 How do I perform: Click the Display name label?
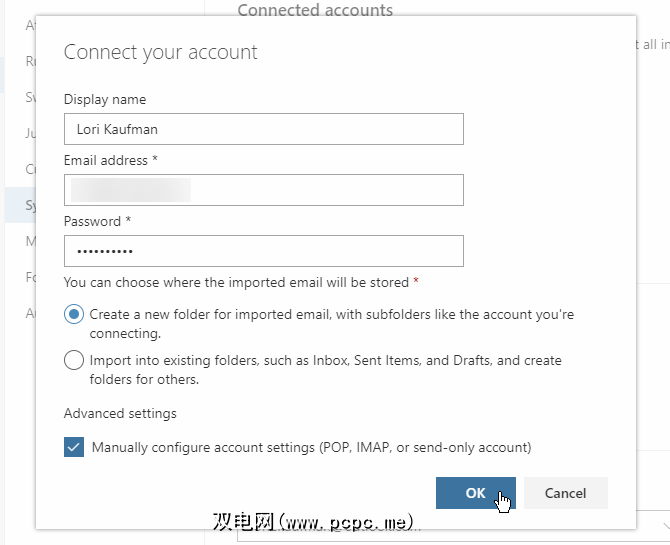point(105,99)
